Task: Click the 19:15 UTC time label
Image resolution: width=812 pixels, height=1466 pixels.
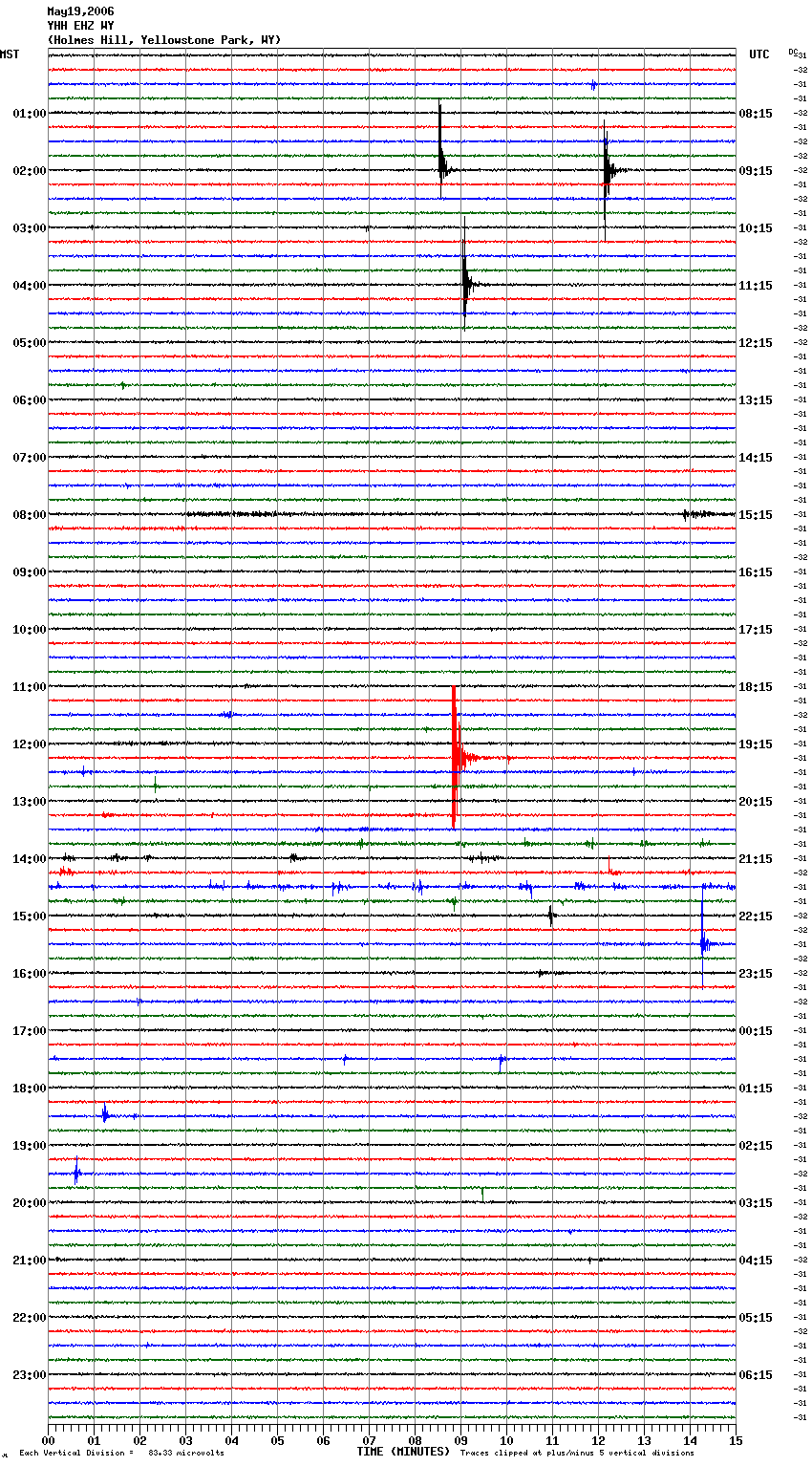Action: click(756, 744)
